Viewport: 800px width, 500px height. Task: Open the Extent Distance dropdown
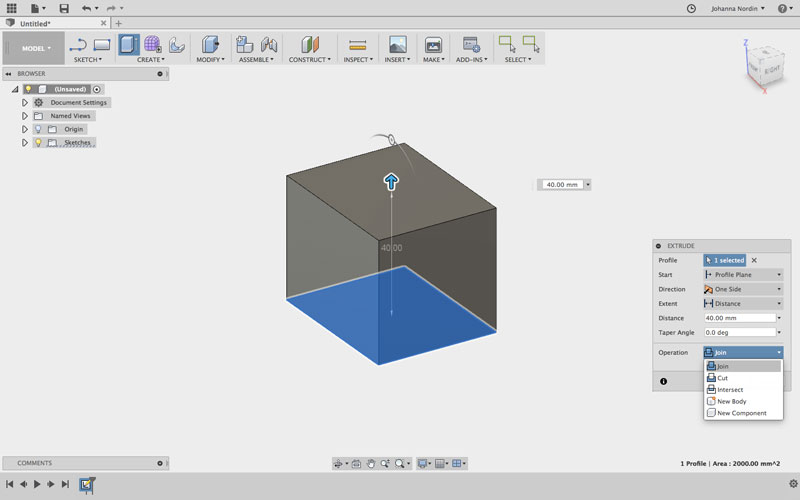coord(743,303)
